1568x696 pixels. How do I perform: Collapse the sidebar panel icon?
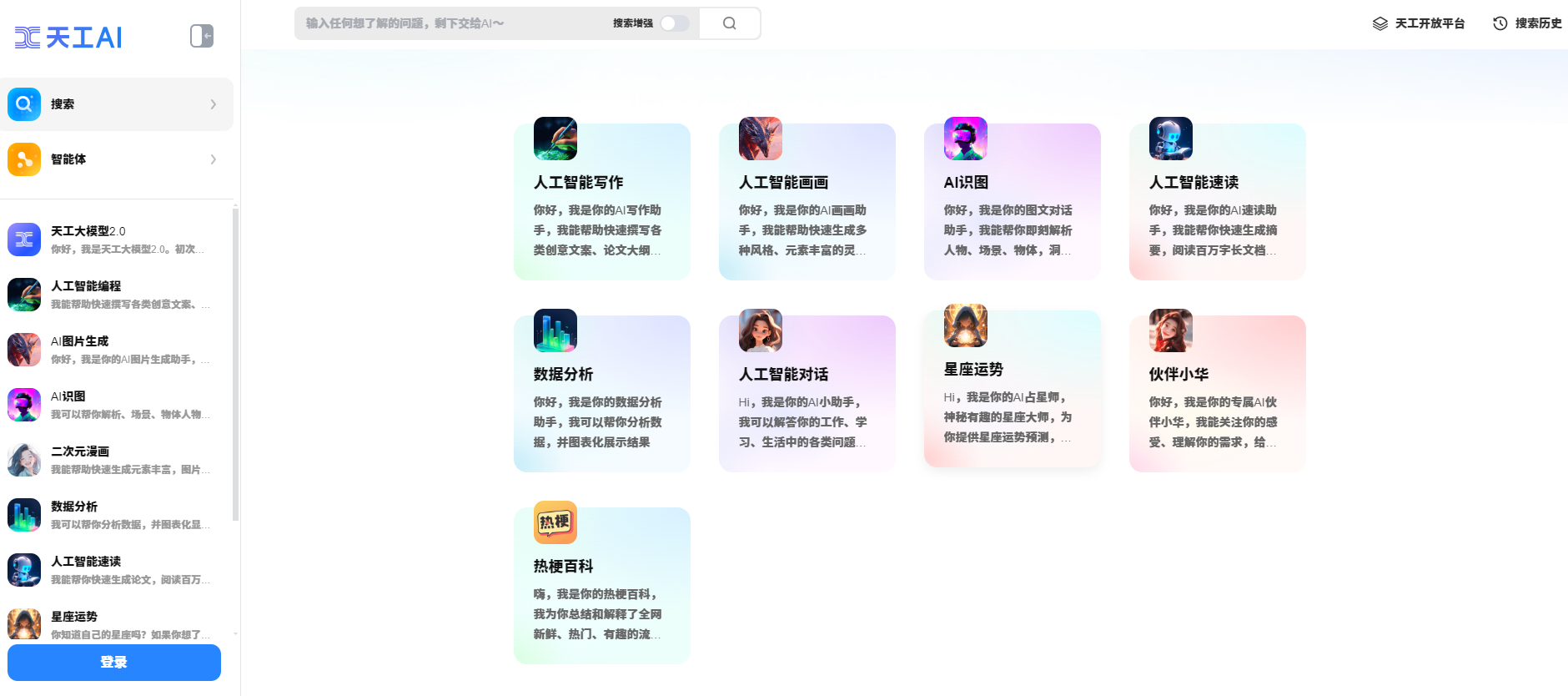tap(202, 36)
